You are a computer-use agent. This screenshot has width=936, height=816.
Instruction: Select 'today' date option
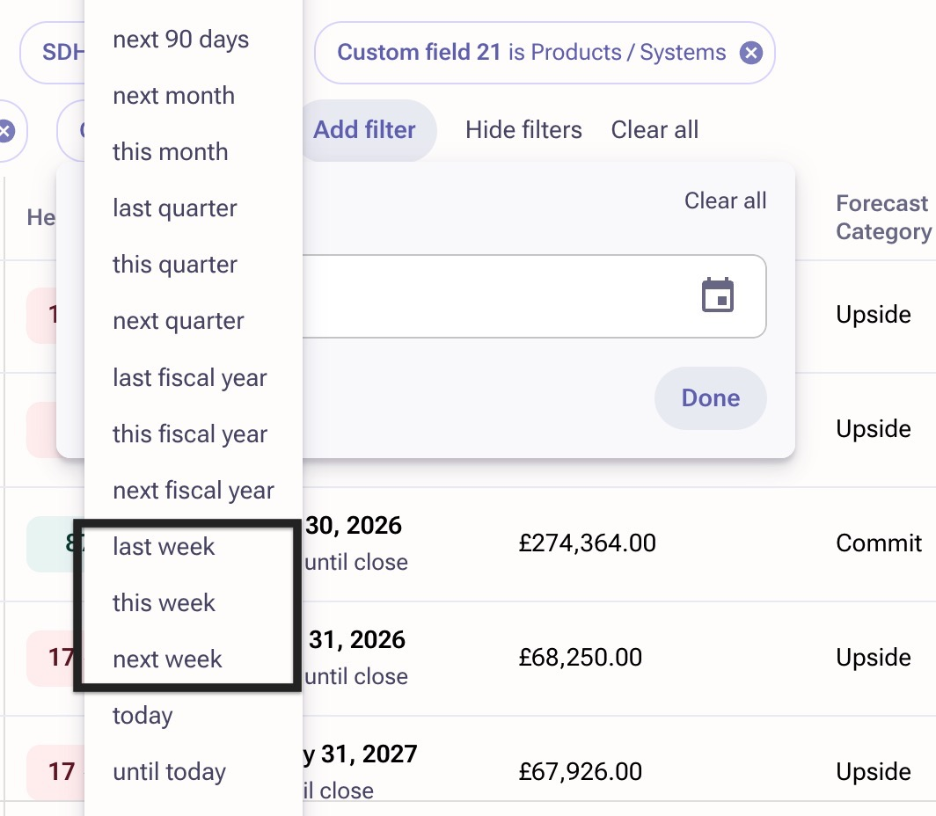pyautogui.click(x=143, y=716)
